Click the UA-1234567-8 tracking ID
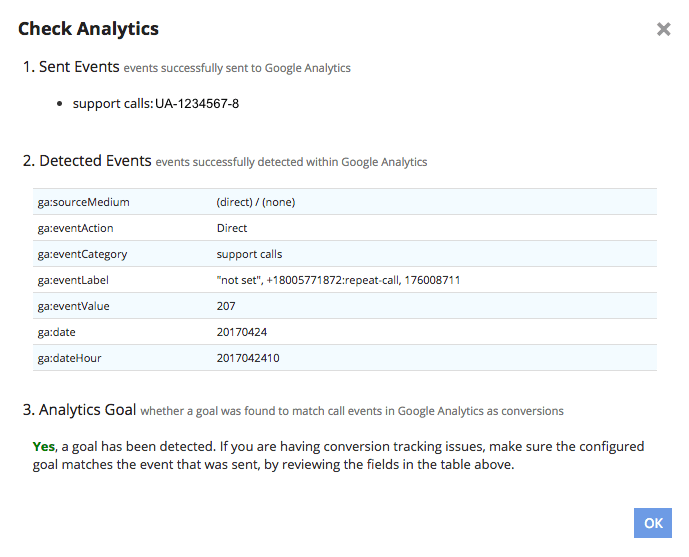Image resolution: width=689 pixels, height=557 pixels. click(x=197, y=104)
